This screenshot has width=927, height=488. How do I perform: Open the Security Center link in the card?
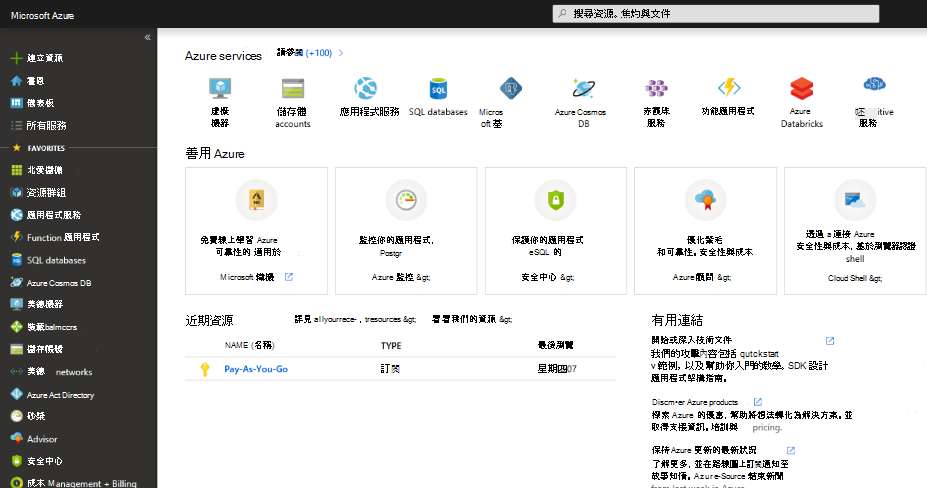pos(547,277)
